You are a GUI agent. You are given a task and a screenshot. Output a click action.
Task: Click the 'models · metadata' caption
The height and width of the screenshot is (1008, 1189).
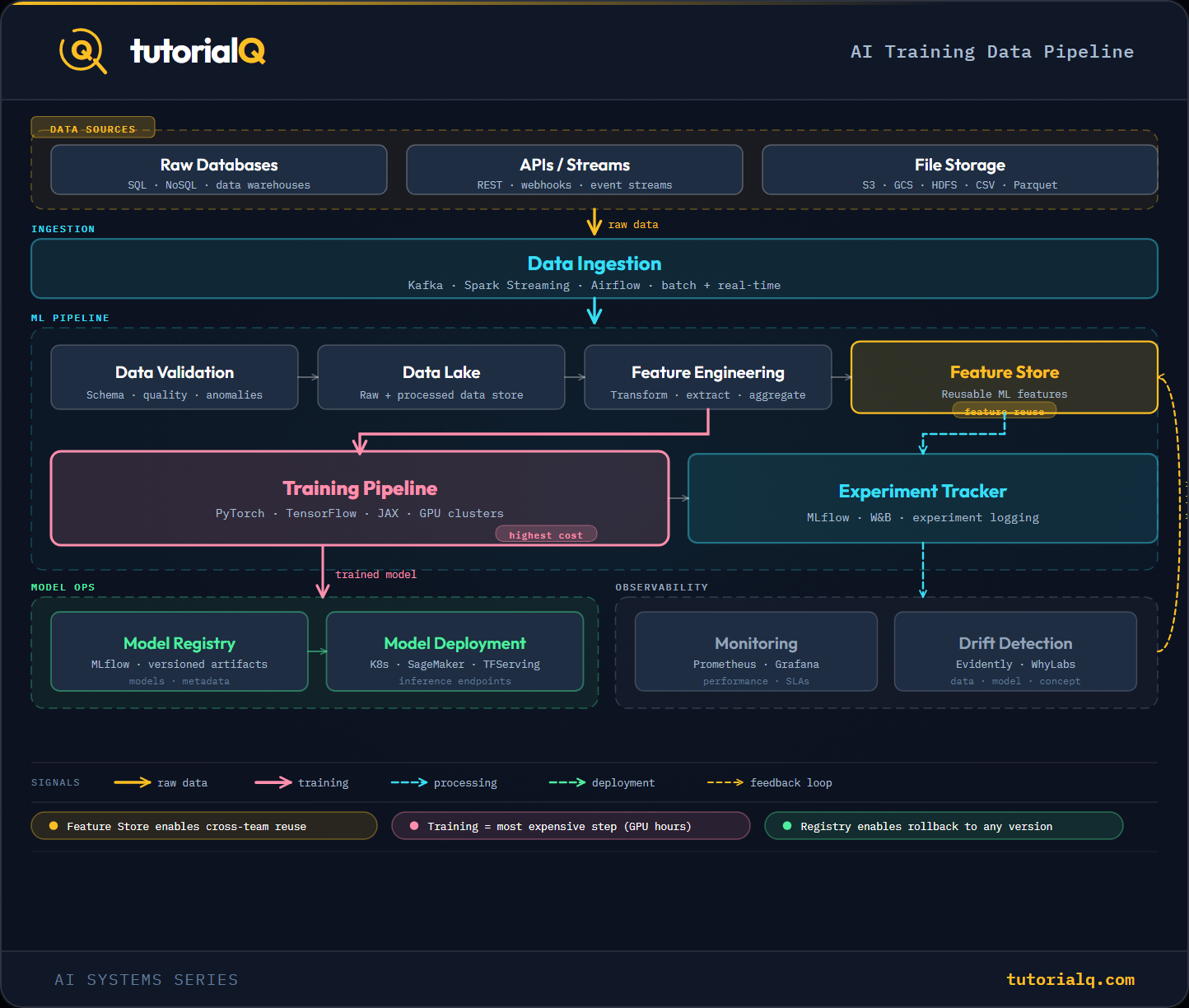[180, 681]
